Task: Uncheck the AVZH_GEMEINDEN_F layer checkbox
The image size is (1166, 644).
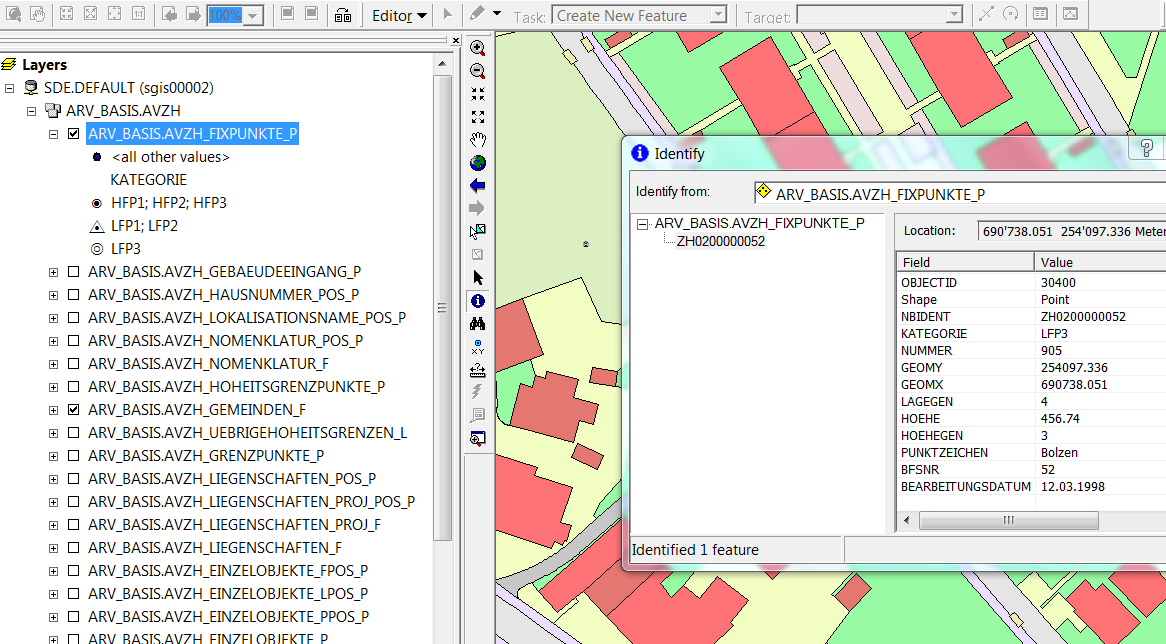Action: point(73,410)
